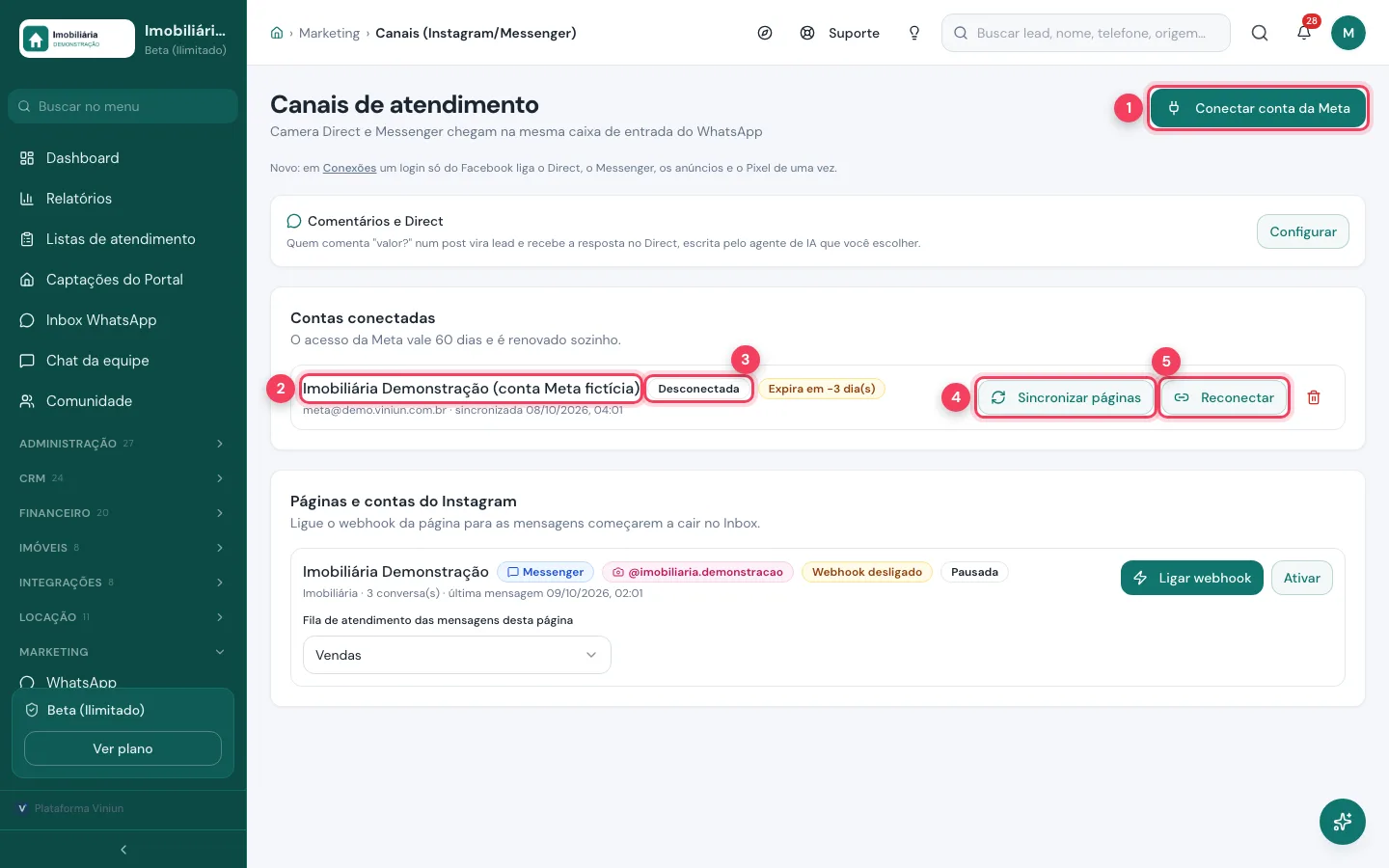The height and width of the screenshot is (868, 1389).
Task: Open the user avatar M menu
Action: (1348, 33)
